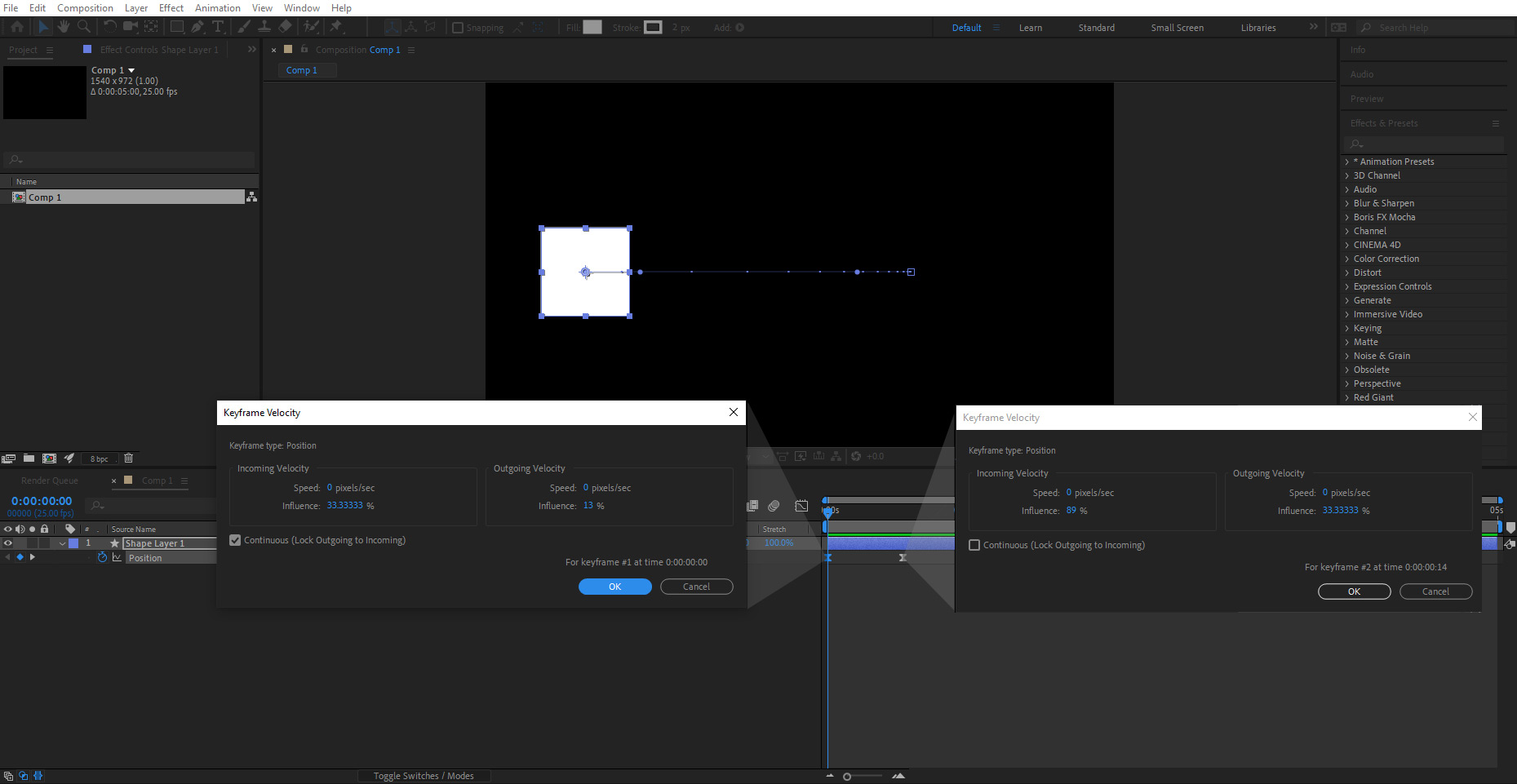Create a new composition icon

click(49, 458)
